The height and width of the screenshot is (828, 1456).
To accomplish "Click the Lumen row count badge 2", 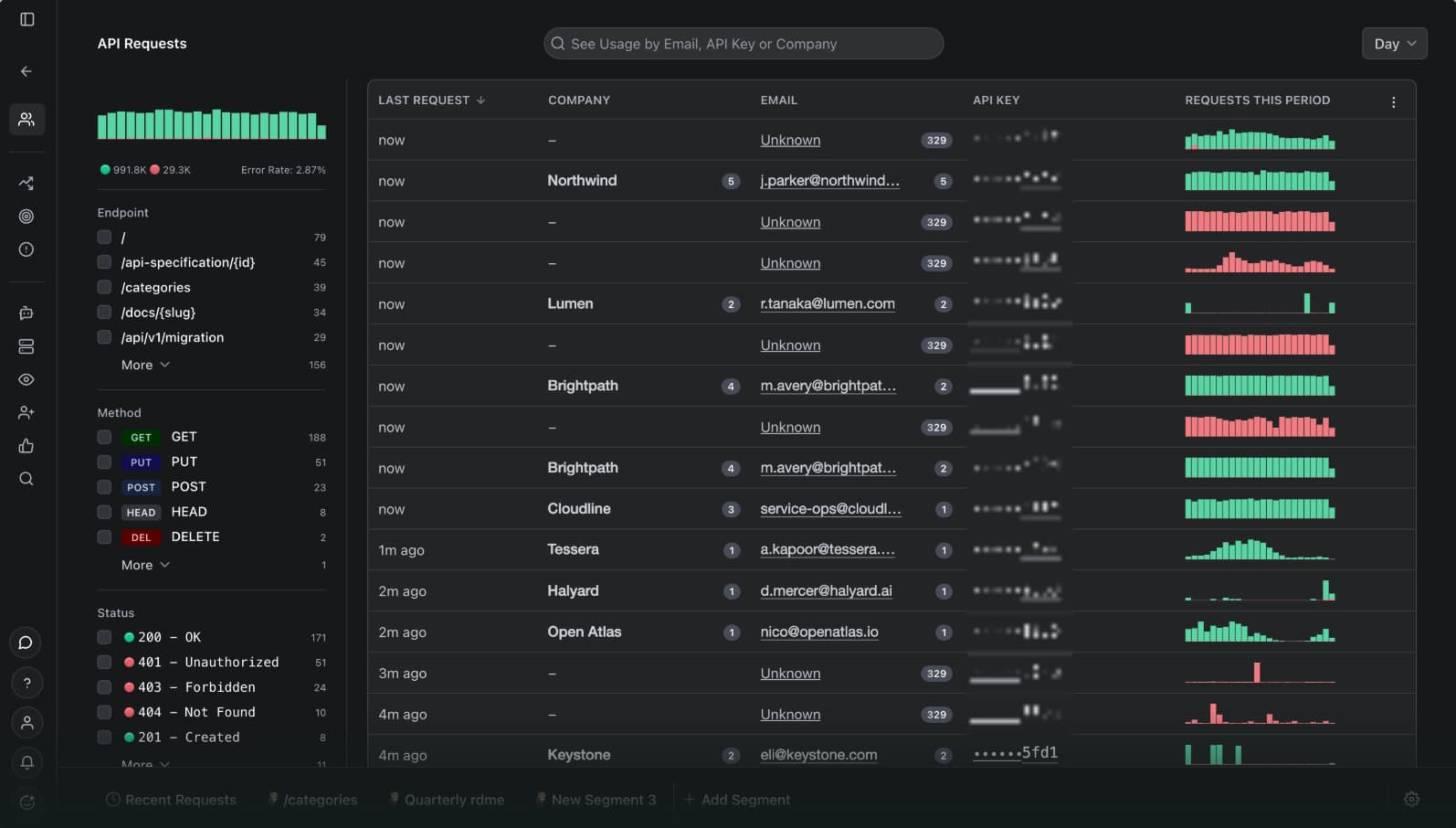I will [x=731, y=304].
